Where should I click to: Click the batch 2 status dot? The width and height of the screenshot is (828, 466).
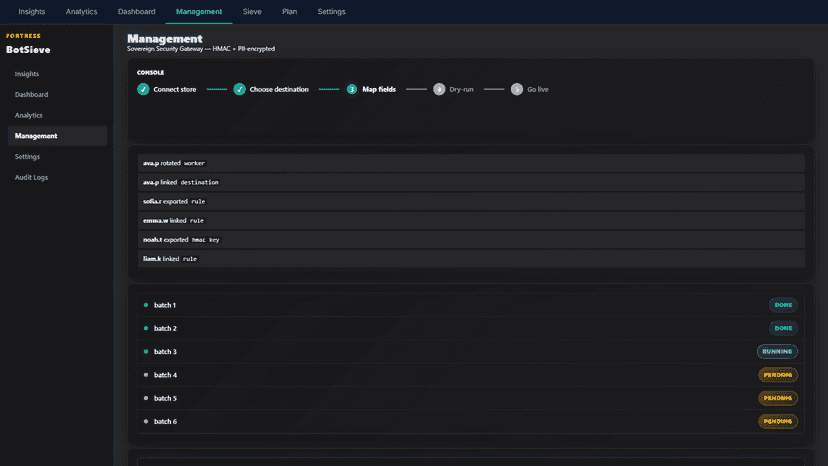point(146,328)
